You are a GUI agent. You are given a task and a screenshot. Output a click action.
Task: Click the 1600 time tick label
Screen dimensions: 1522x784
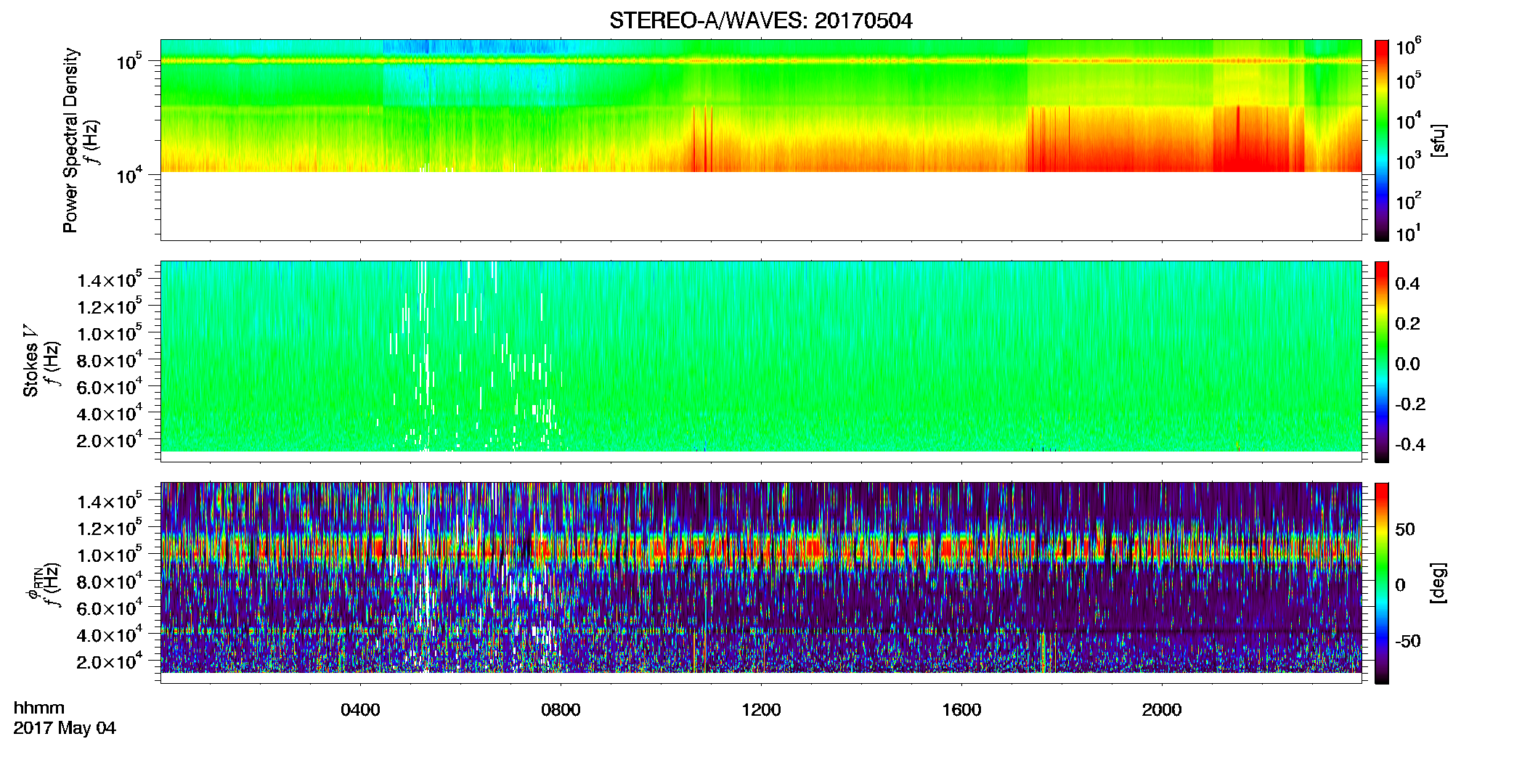[x=961, y=710]
